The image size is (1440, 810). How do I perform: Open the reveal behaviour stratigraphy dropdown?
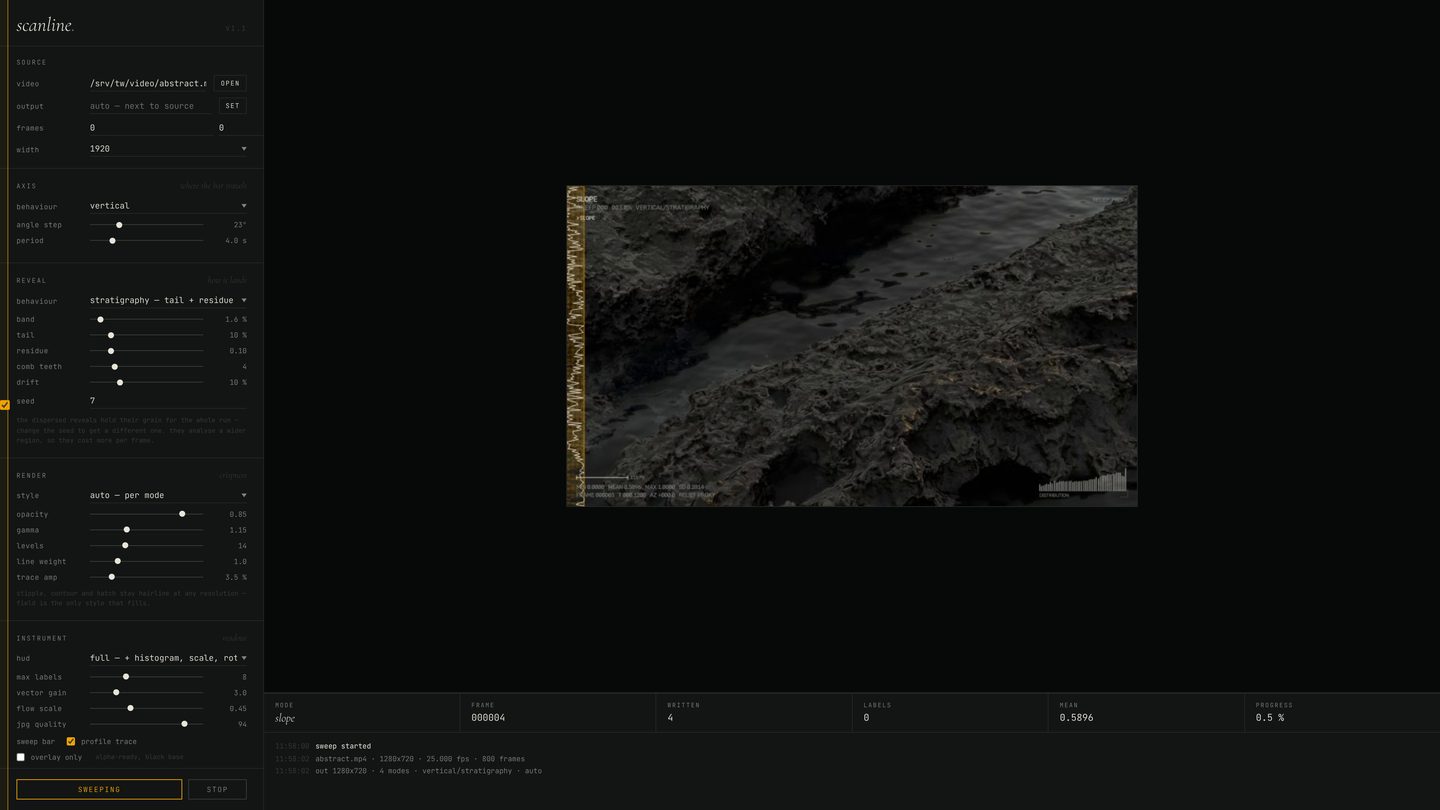[x=168, y=300]
